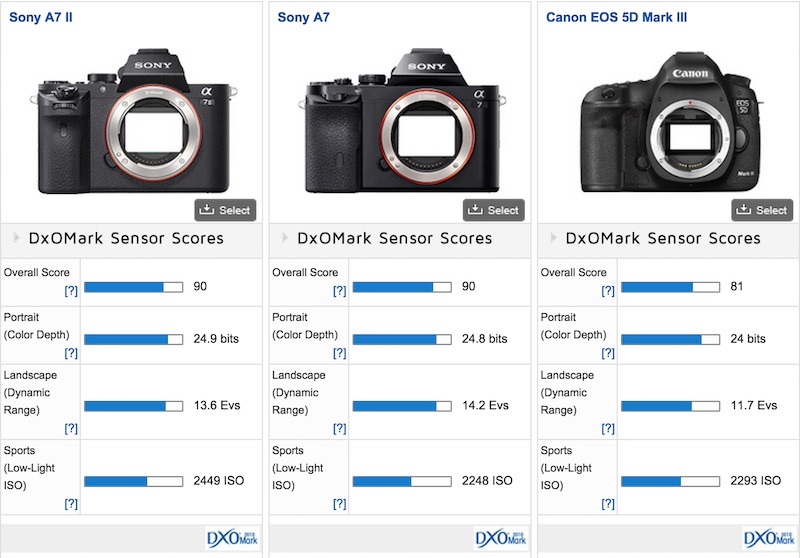This screenshot has width=800, height=558.
Task: Collapse Sony A7 DxOMark Sensor Scores arrow
Action: (285, 238)
